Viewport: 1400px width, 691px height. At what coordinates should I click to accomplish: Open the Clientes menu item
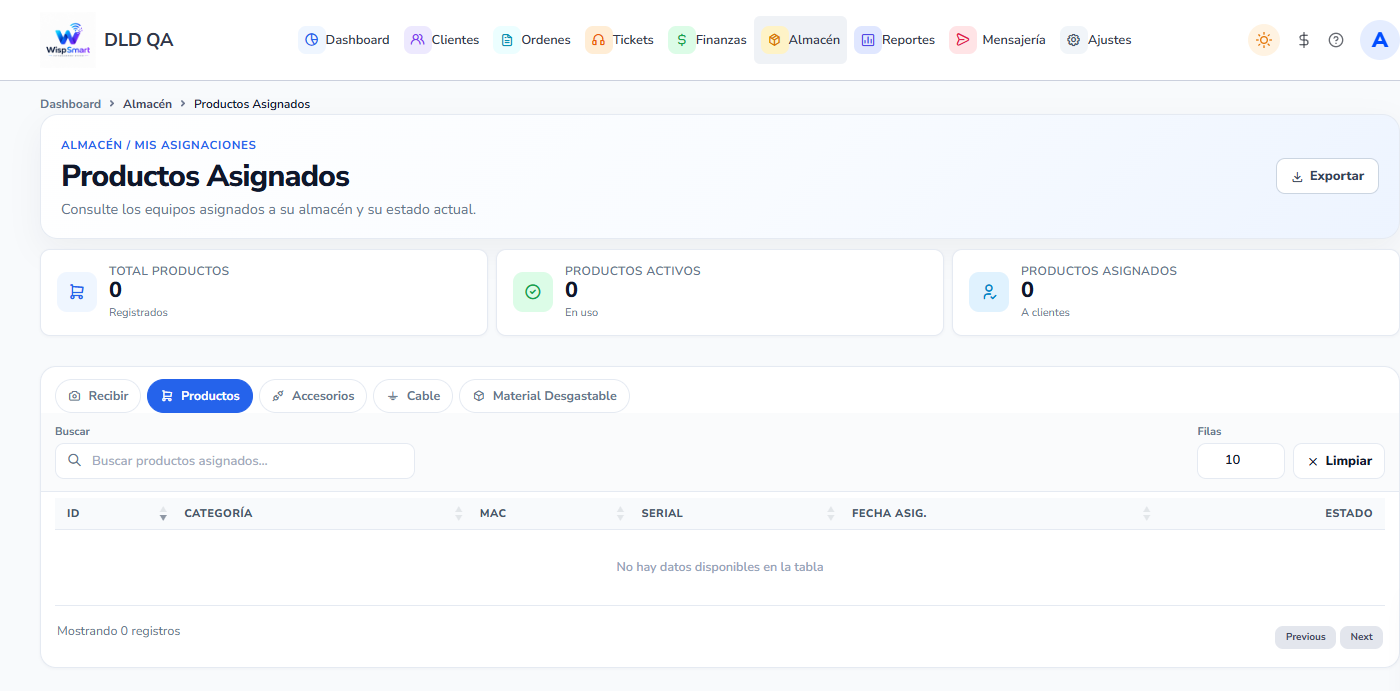[x=443, y=40]
